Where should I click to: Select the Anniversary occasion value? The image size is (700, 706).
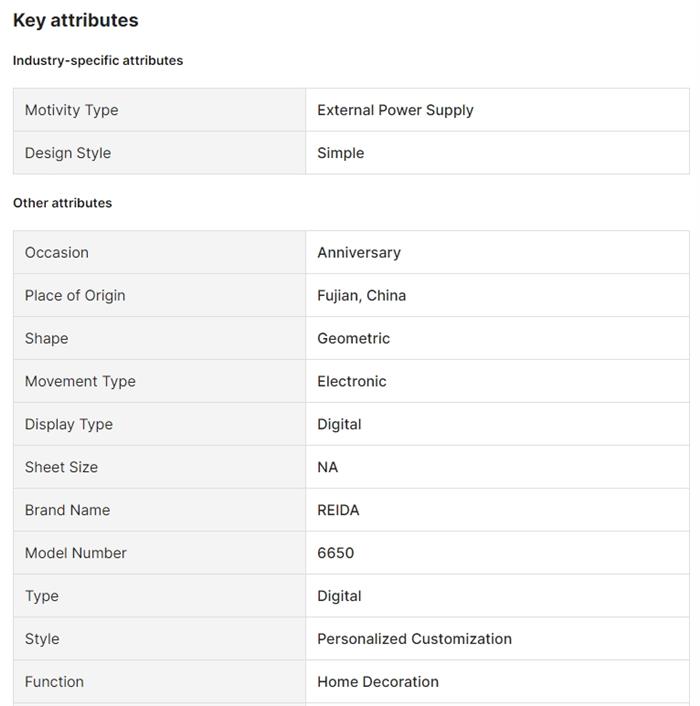(x=359, y=253)
